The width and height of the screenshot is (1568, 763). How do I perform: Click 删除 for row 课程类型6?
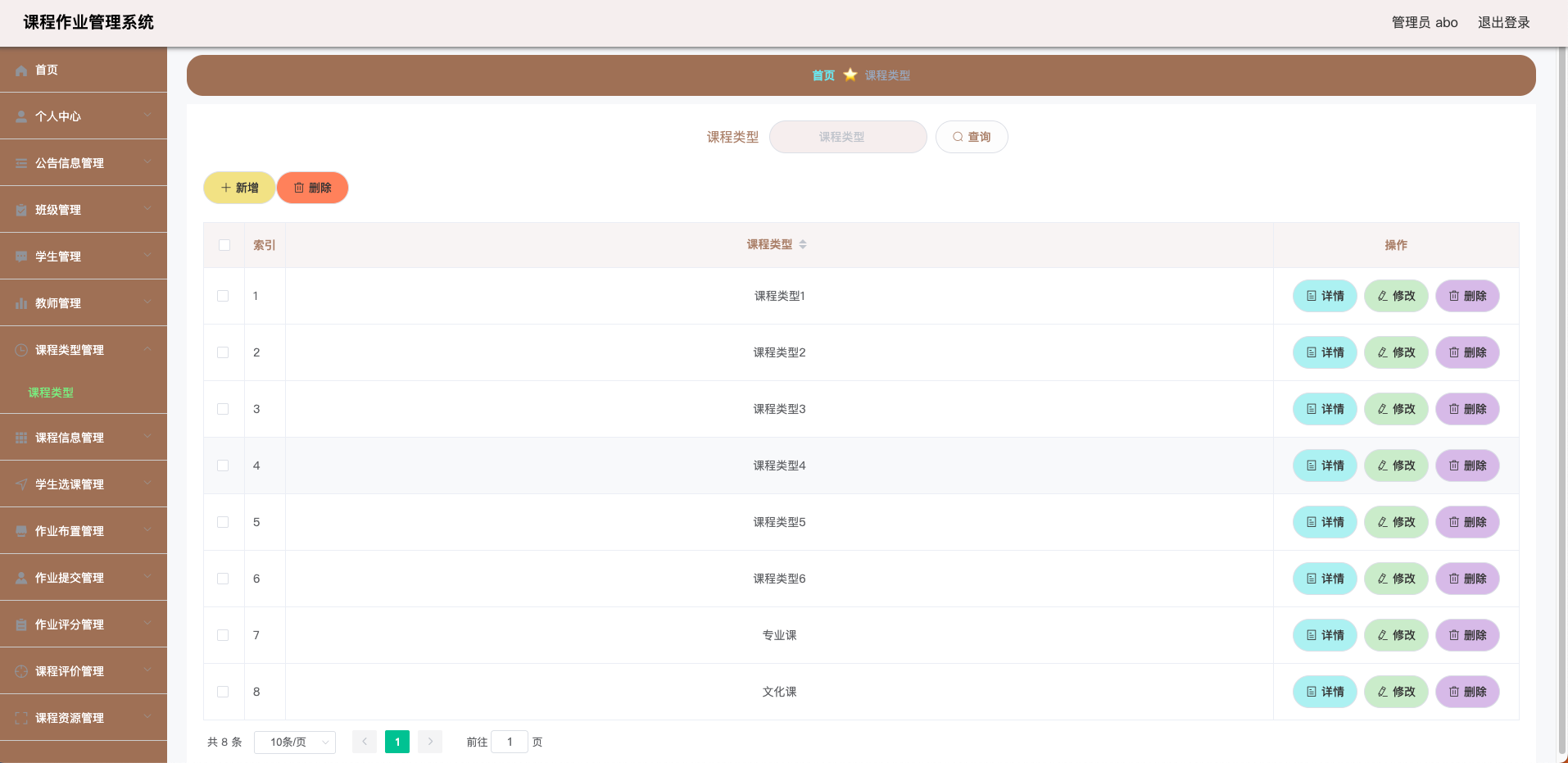point(1467,579)
